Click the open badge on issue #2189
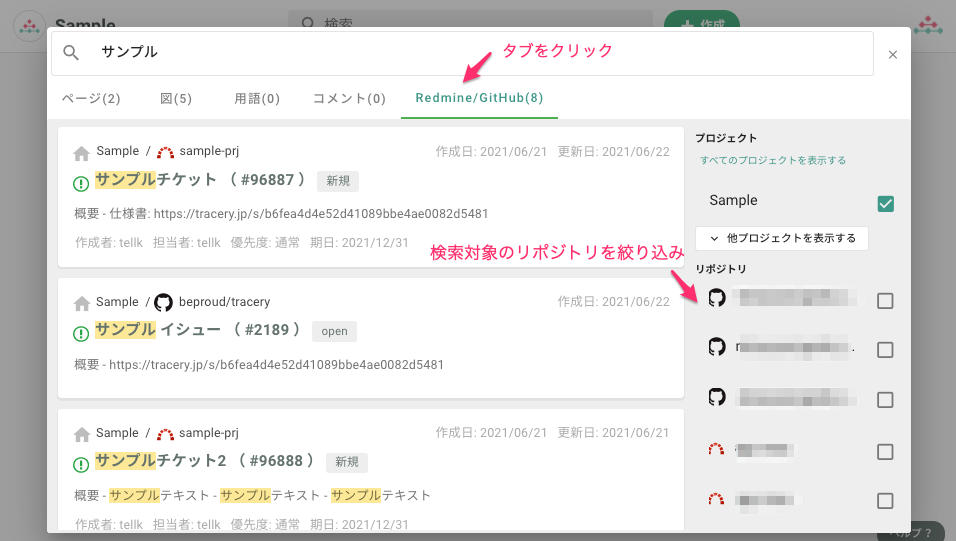Viewport: 956px width, 541px height. tap(334, 331)
